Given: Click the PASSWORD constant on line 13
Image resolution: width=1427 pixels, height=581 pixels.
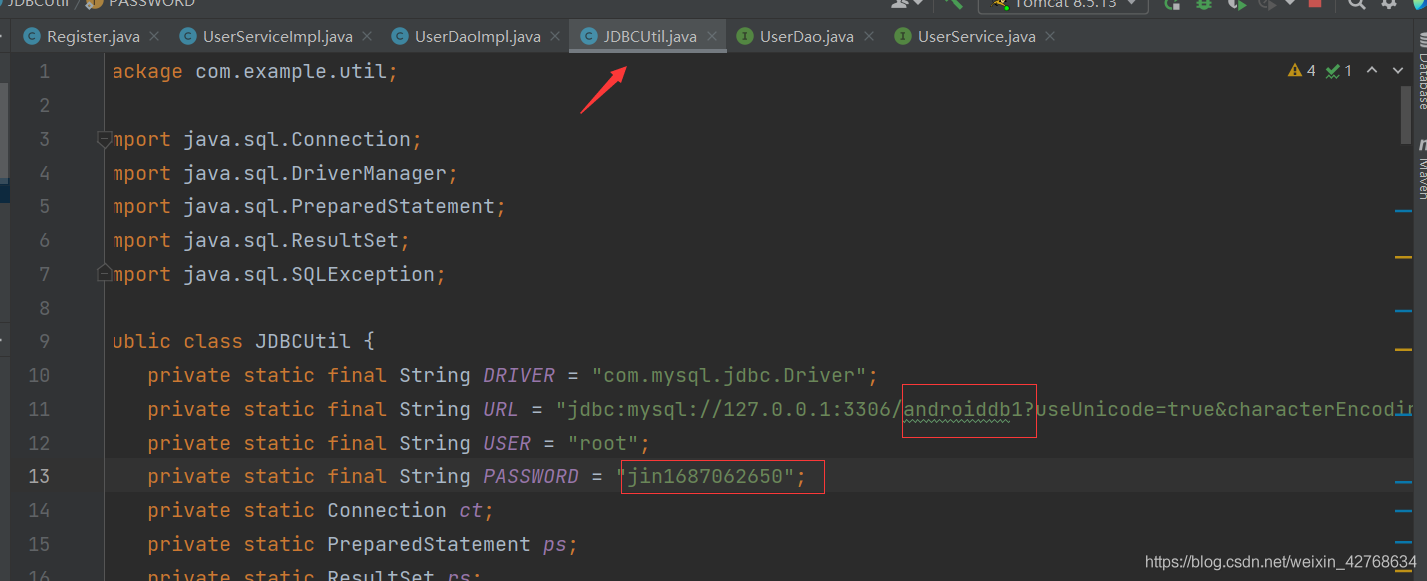Looking at the screenshot, I should (x=531, y=477).
